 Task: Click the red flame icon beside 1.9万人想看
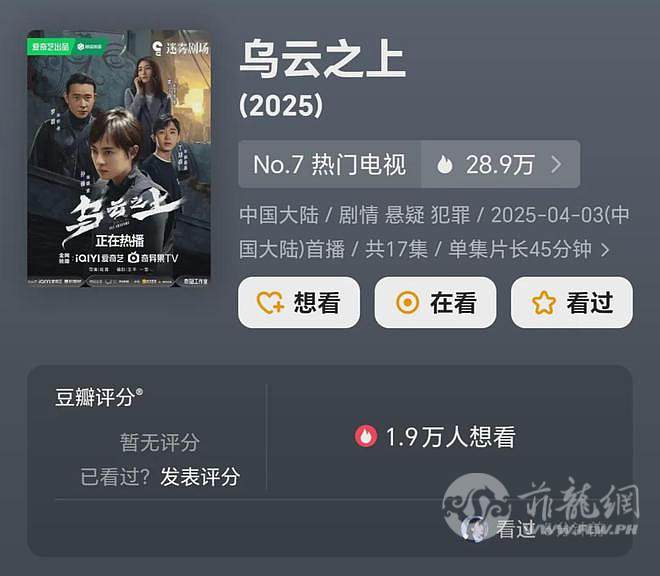click(x=366, y=437)
